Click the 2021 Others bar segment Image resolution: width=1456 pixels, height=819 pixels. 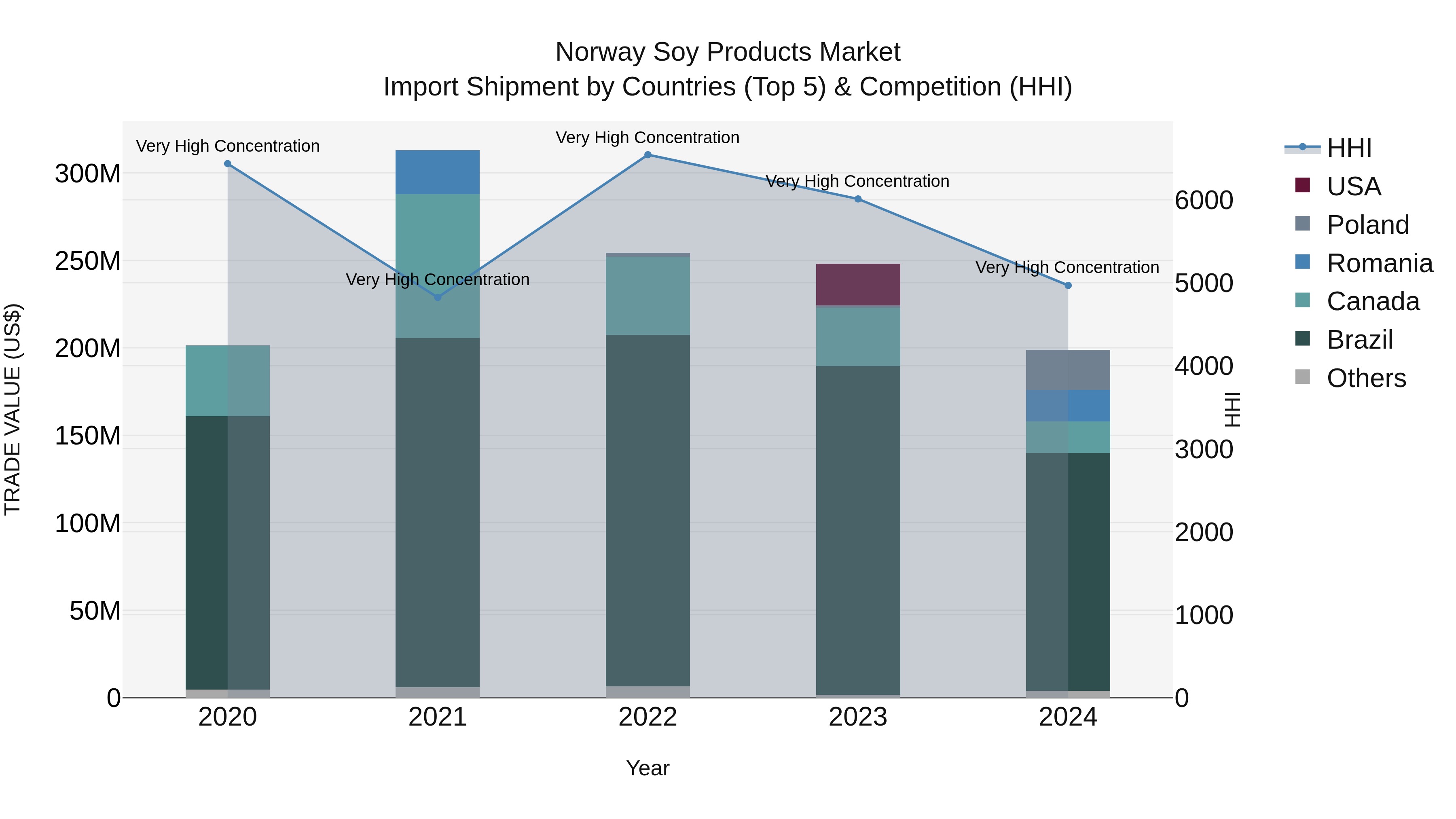(438, 692)
